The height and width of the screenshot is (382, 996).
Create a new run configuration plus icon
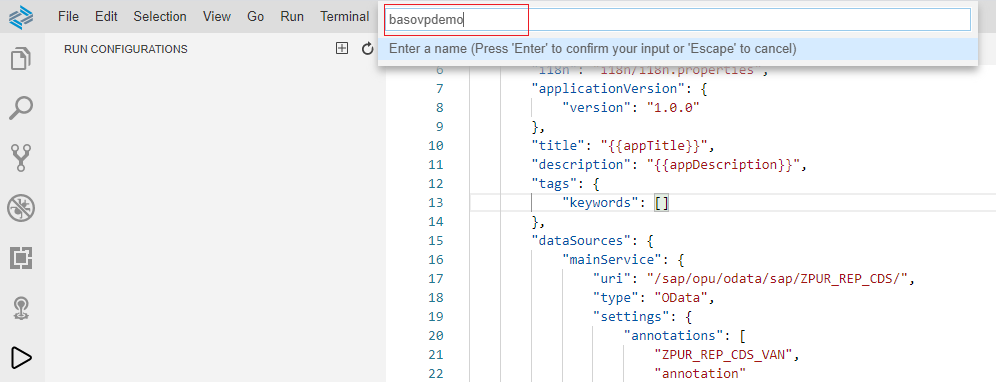click(x=342, y=48)
